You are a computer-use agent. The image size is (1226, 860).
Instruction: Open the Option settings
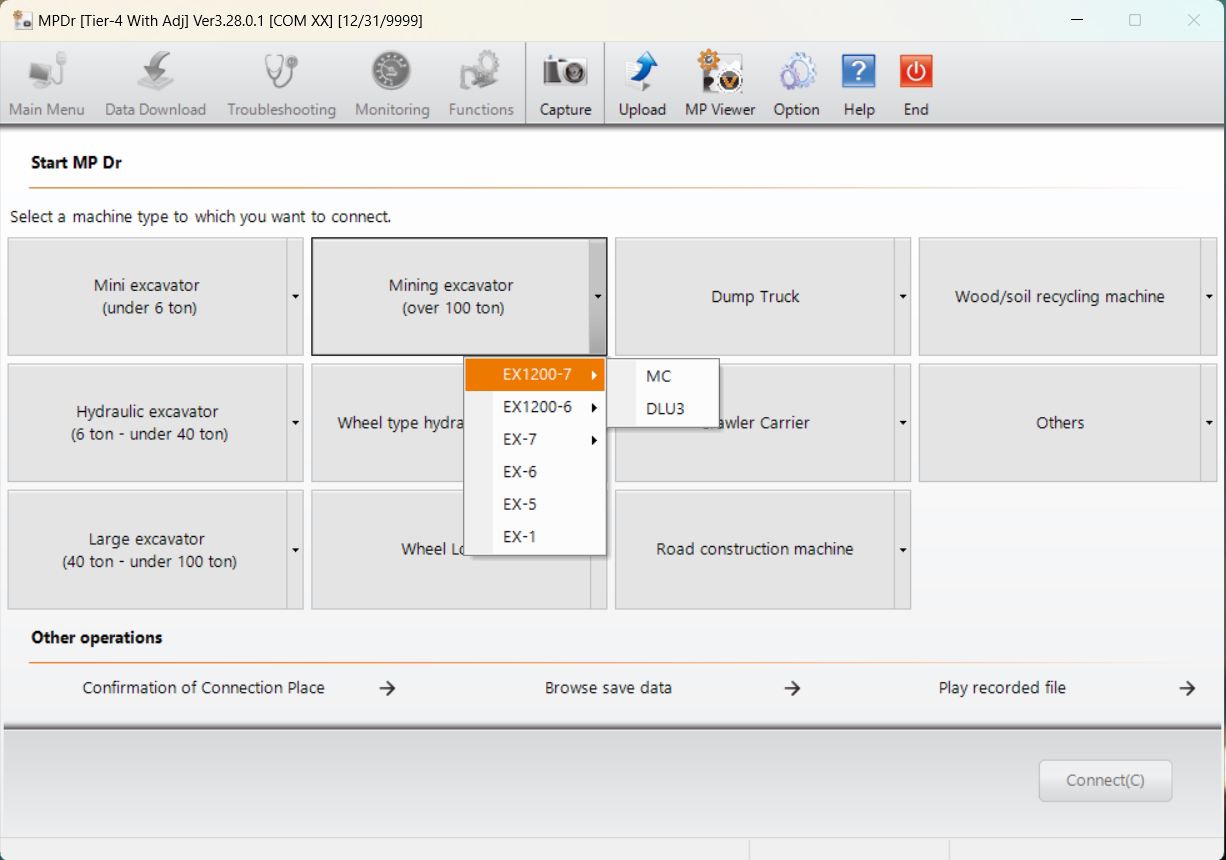[x=796, y=83]
